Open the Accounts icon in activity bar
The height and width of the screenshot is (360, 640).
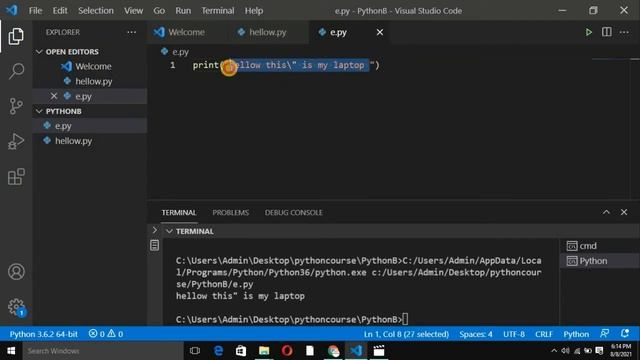tap(16, 272)
